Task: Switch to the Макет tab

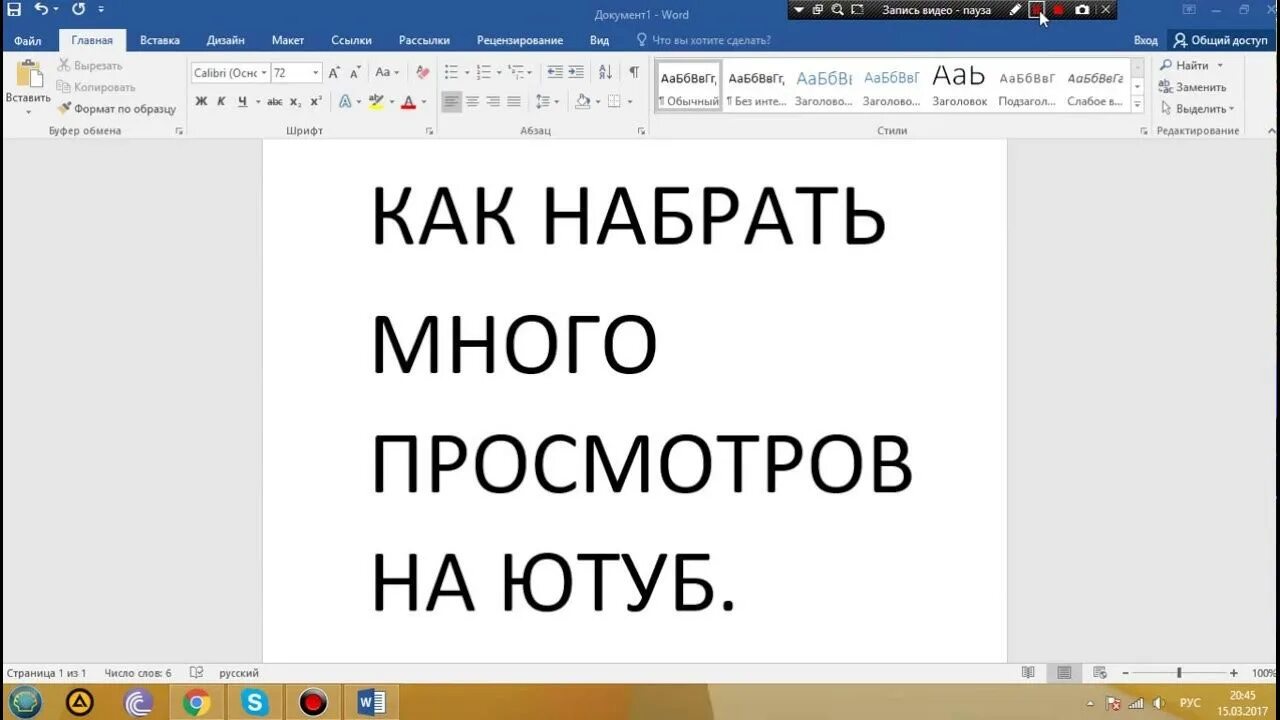Action: [288, 40]
